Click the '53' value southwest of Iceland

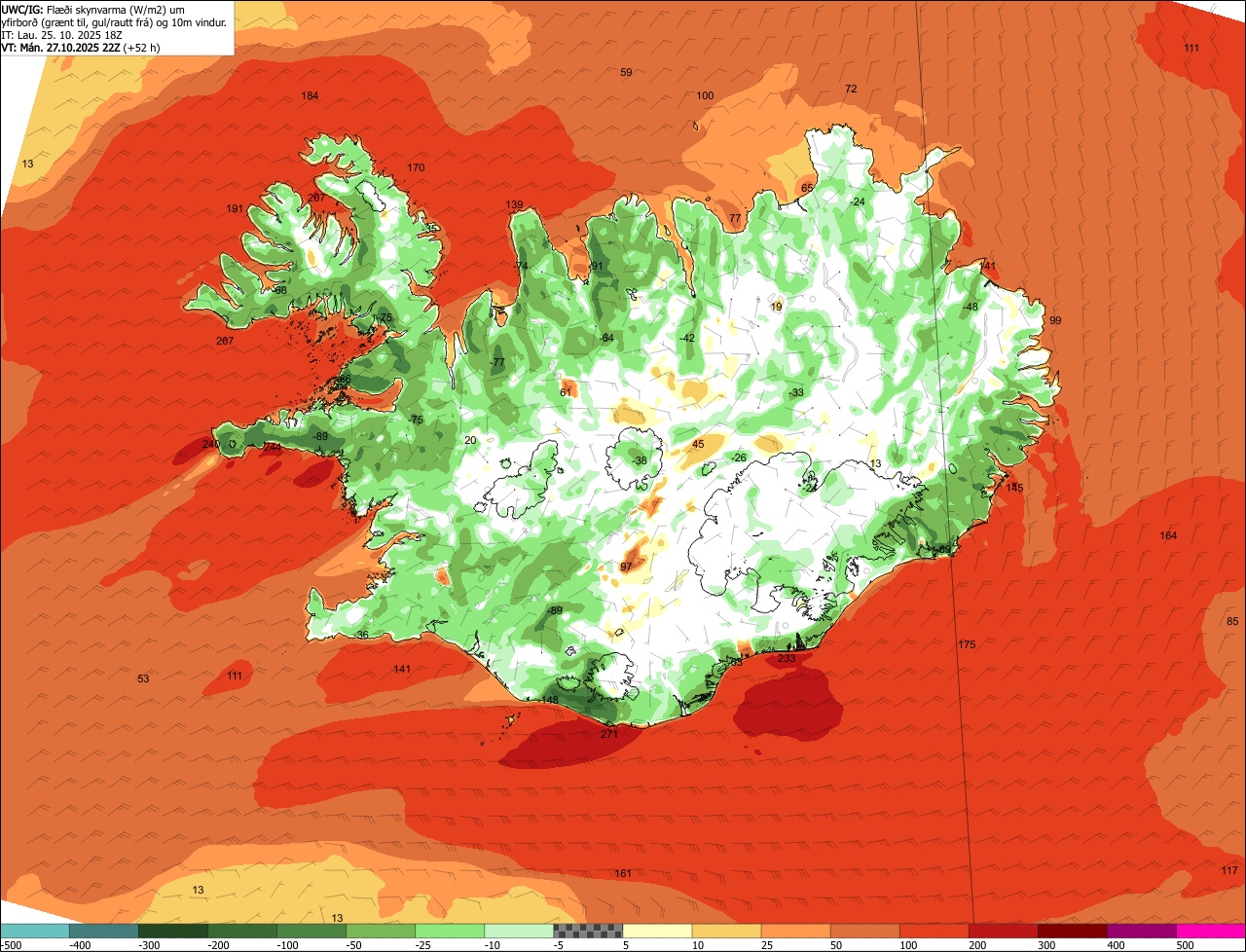click(x=143, y=678)
